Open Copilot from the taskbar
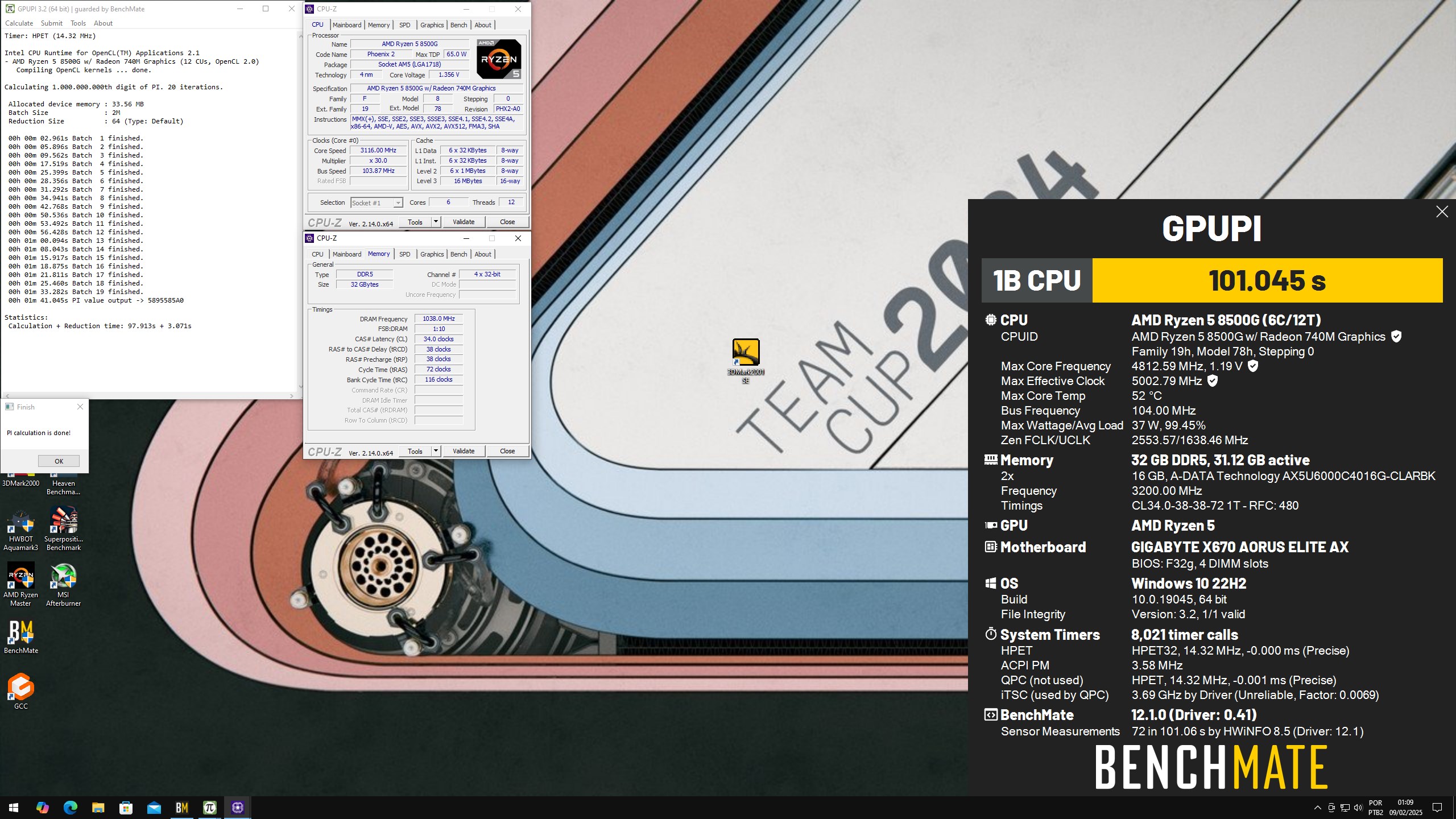The width and height of the screenshot is (1456, 819). [42, 807]
